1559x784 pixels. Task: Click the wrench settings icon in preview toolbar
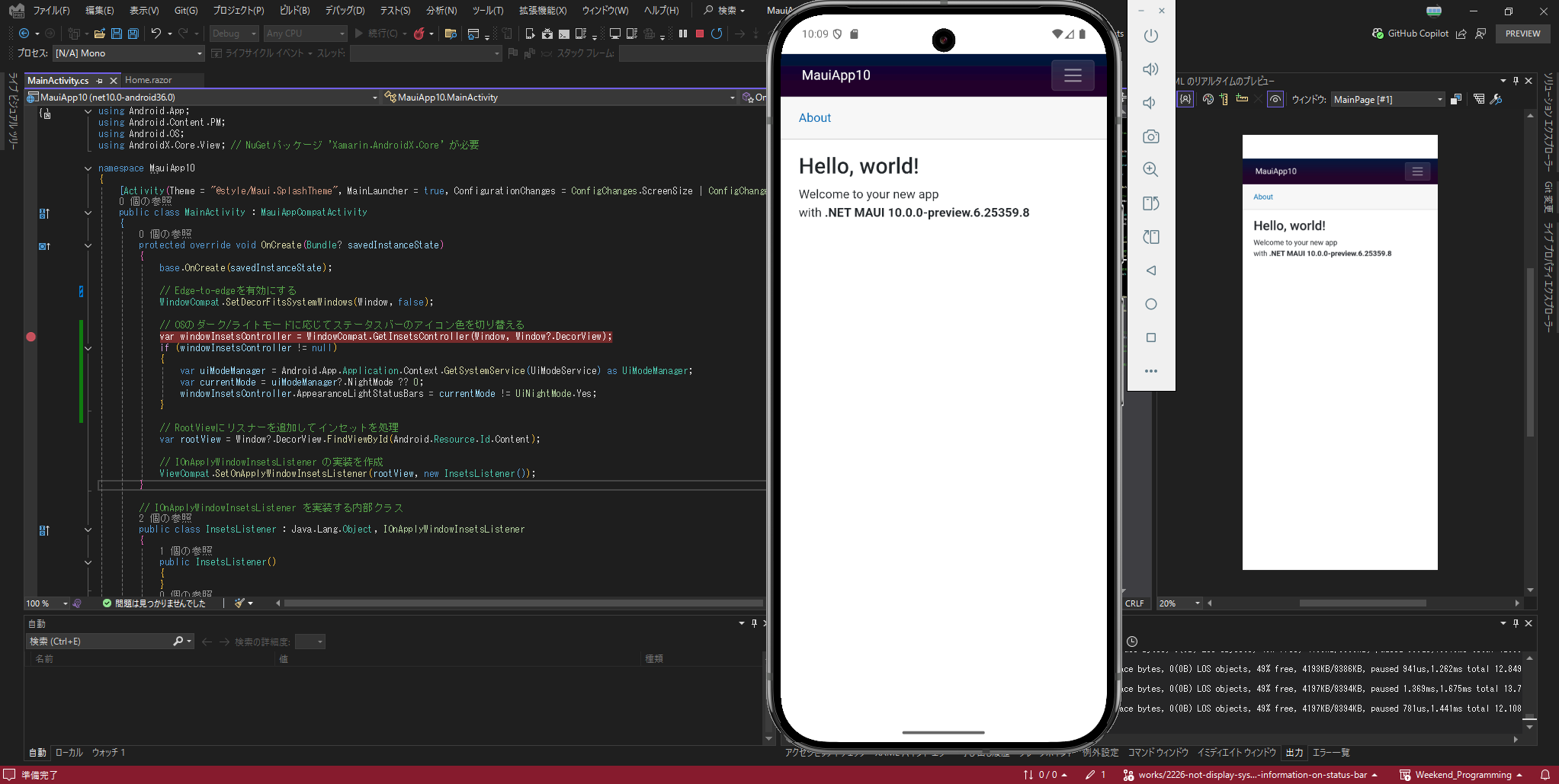[1496, 99]
